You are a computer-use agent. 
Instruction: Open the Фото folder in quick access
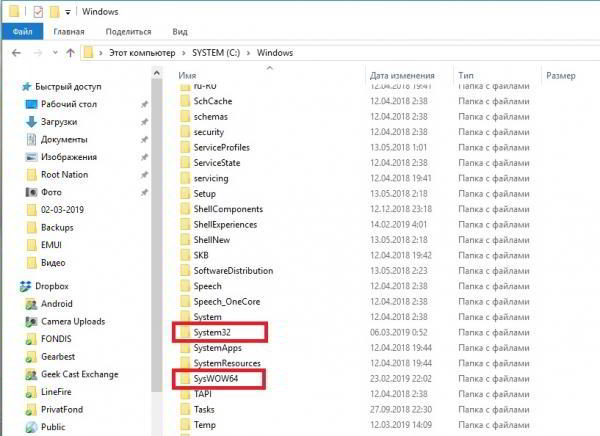click(x=51, y=192)
